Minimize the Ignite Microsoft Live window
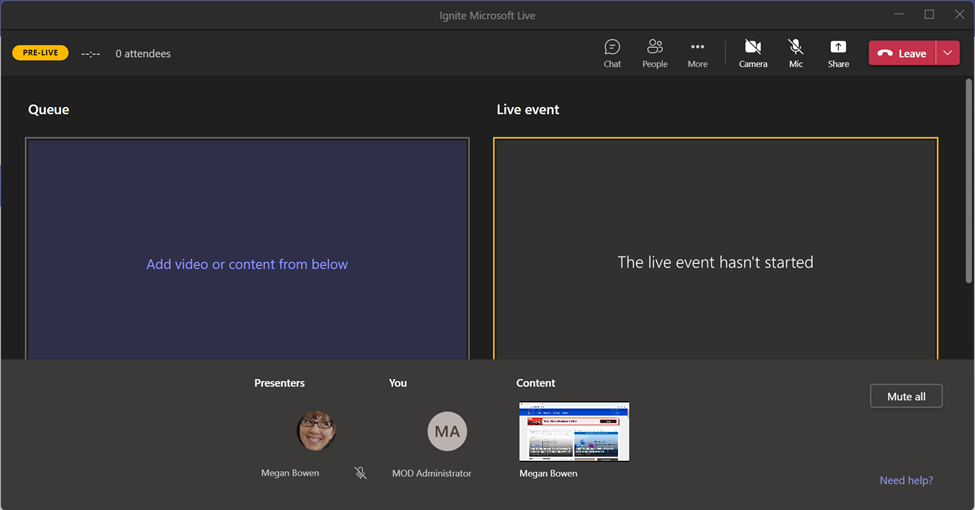The height and width of the screenshot is (510, 975). click(x=899, y=14)
